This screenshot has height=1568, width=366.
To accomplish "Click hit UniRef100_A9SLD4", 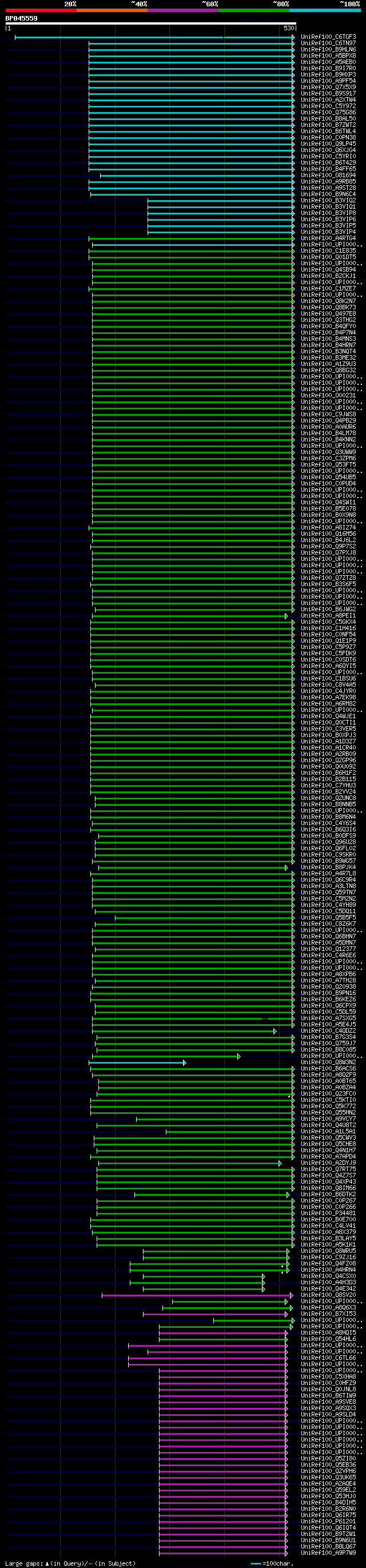I will (x=328, y=1415).
